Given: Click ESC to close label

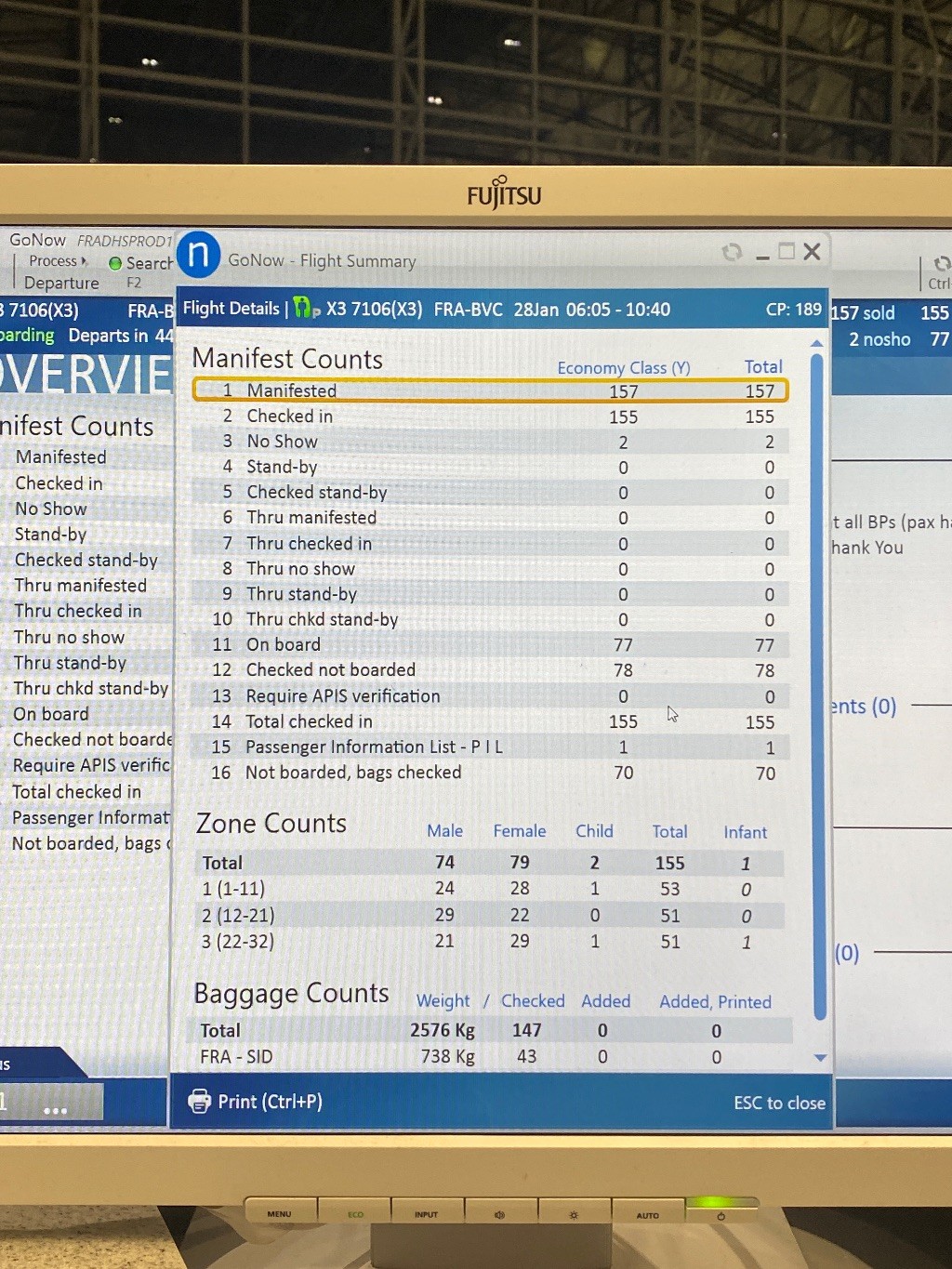Looking at the screenshot, I should (779, 1103).
